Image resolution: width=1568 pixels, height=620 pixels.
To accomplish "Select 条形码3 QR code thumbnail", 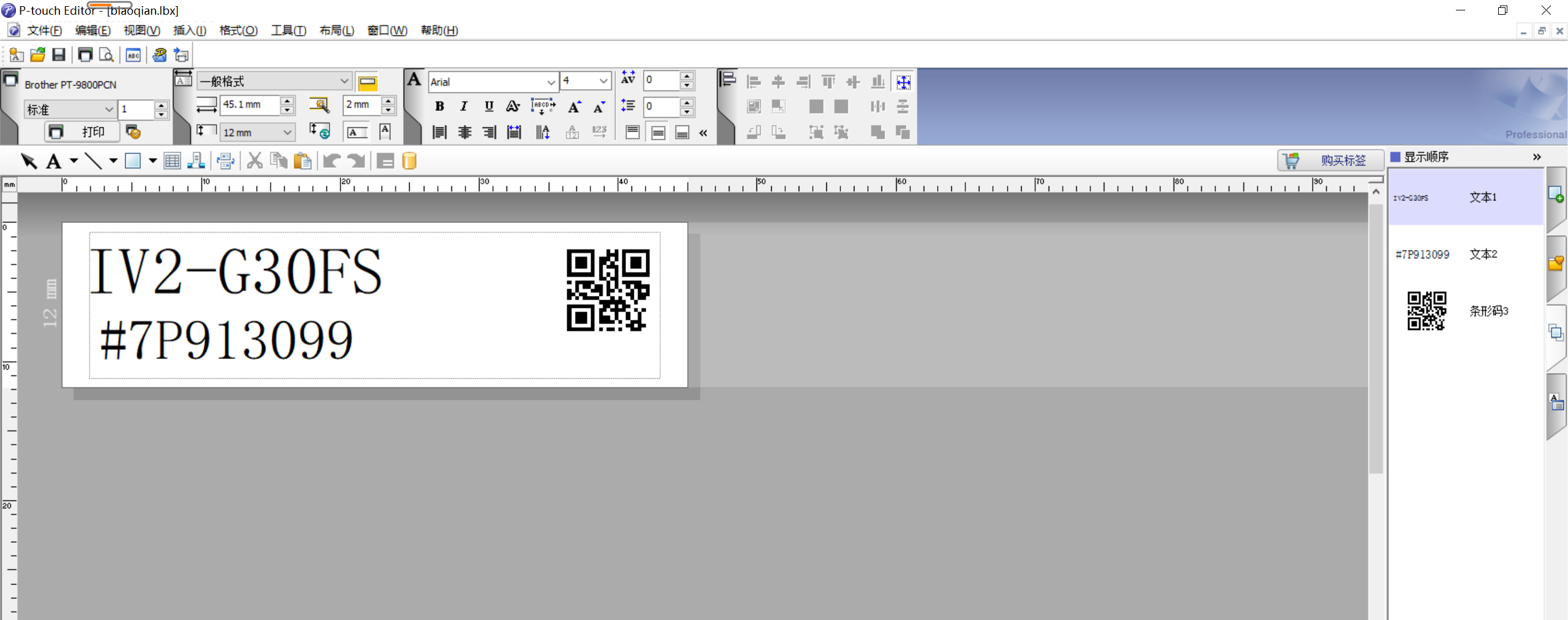I will pos(1427,311).
